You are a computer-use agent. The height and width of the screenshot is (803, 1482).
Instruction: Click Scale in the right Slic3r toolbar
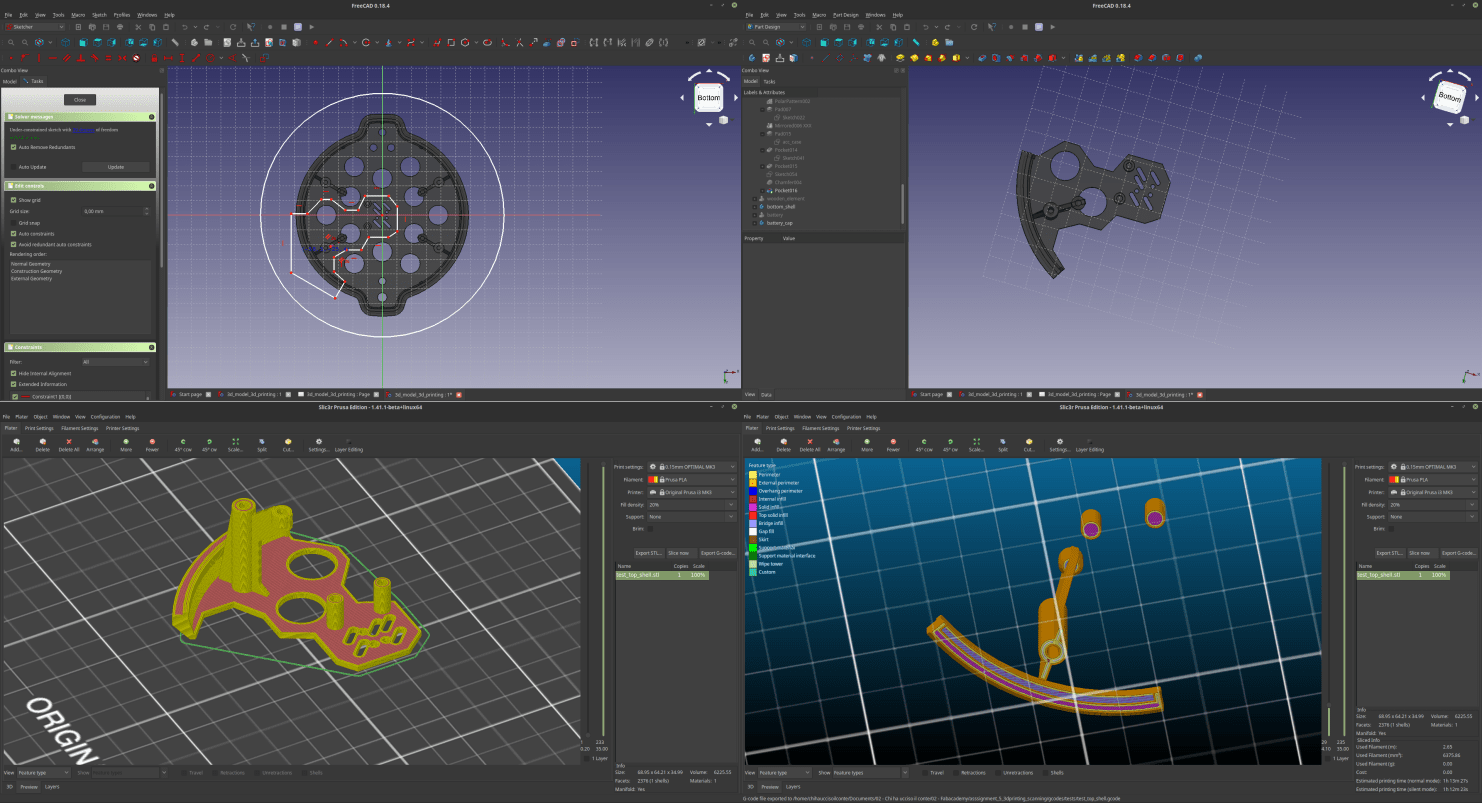976,445
